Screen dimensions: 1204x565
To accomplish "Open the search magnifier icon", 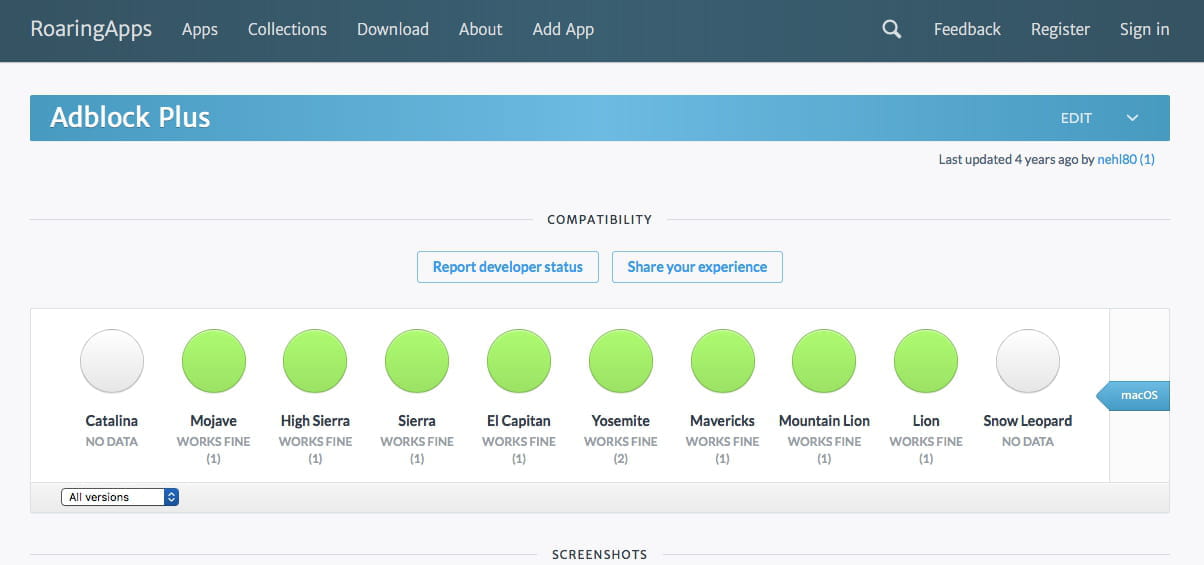I will pos(891,30).
